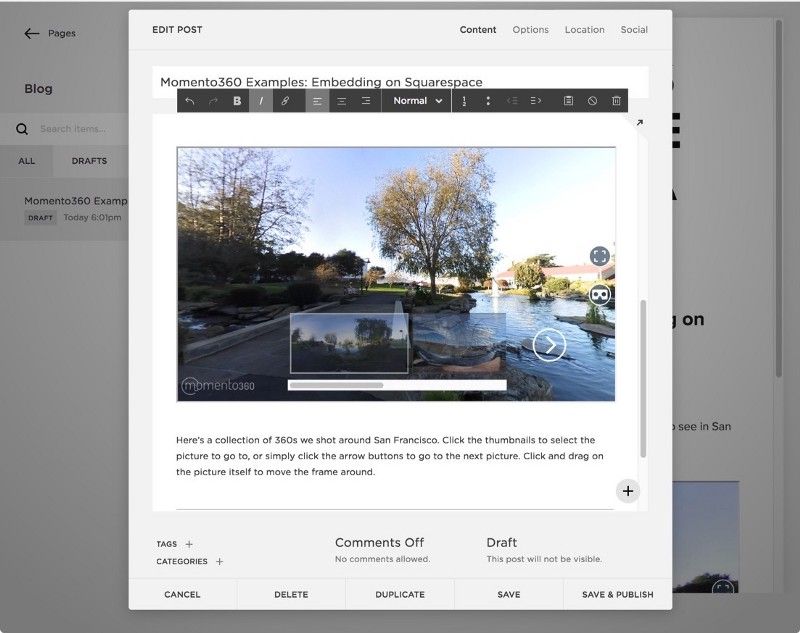This screenshot has width=800, height=633.
Task: Delete the block using the trash icon
Action: coord(616,101)
